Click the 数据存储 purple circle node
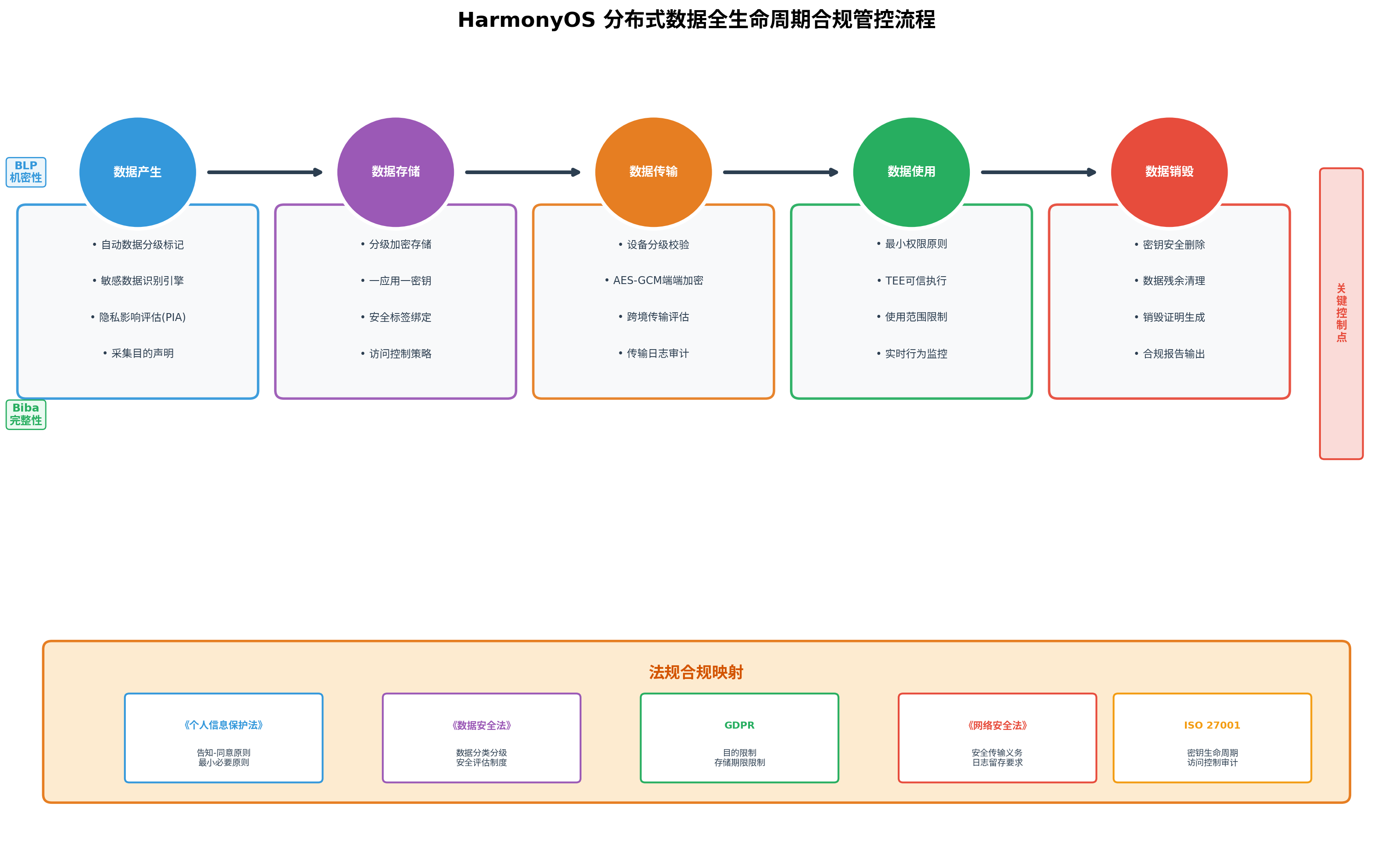The width and height of the screenshot is (1393, 868). [395, 171]
